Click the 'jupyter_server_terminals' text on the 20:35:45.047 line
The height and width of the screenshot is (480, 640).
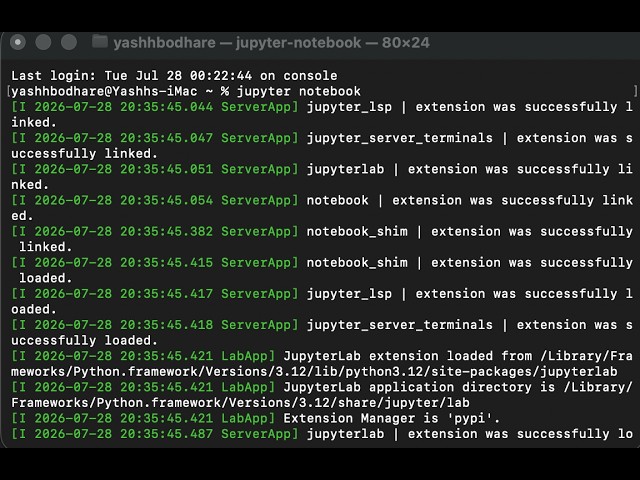(x=400, y=138)
